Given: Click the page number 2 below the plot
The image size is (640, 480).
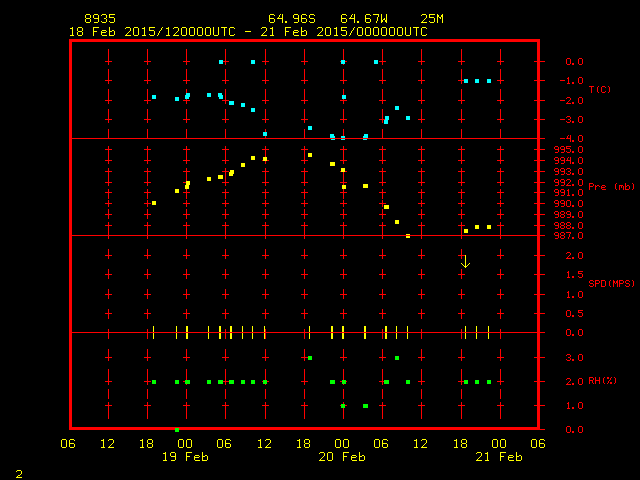Looking at the screenshot, I should click(x=19, y=474).
